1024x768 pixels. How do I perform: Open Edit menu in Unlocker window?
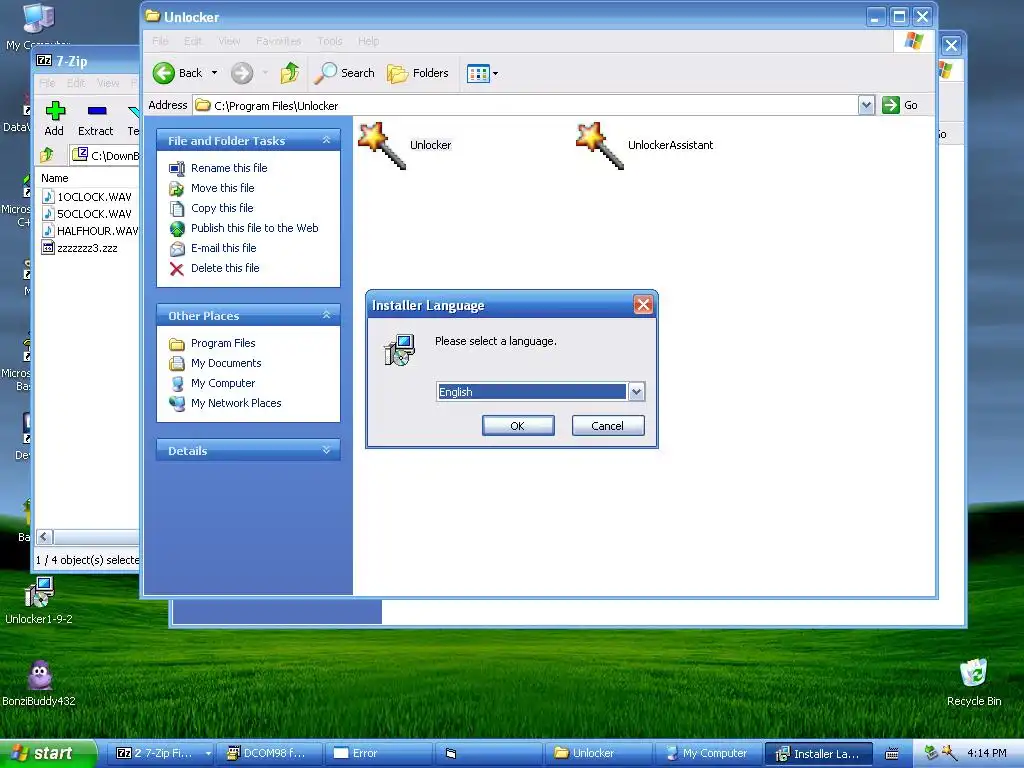[x=193, y=41]
